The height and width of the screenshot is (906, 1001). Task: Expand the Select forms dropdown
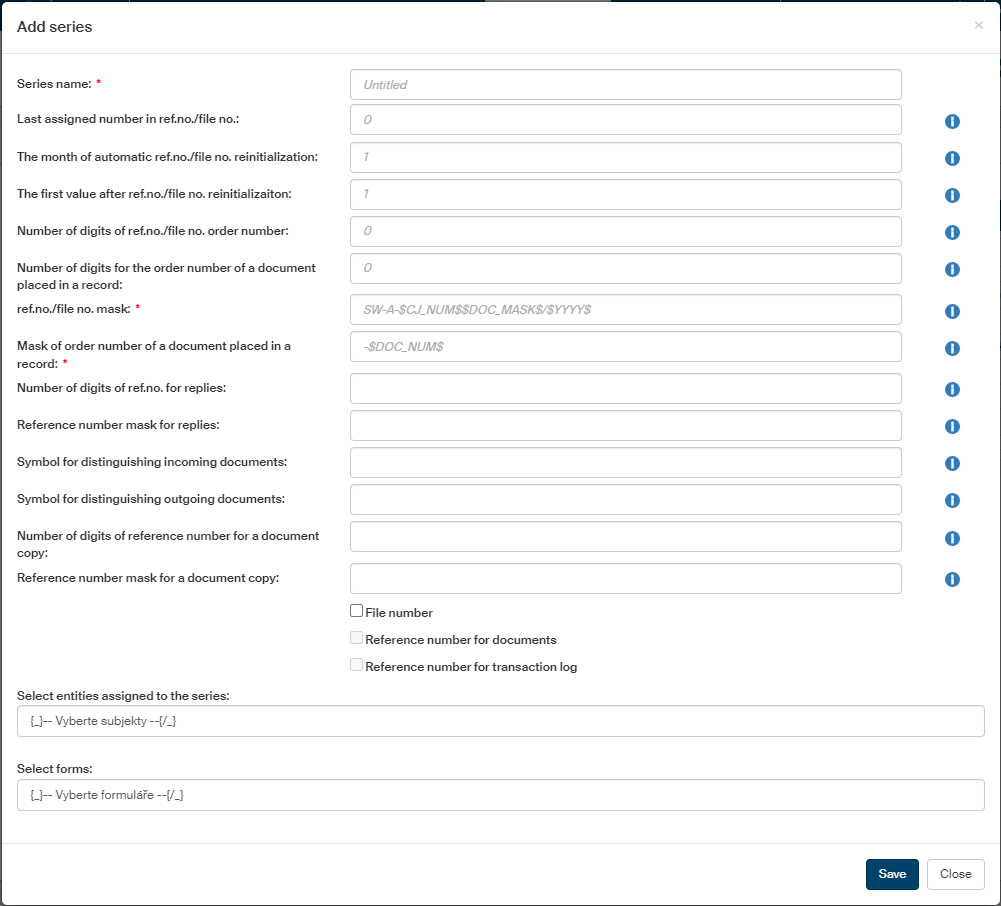500,795
